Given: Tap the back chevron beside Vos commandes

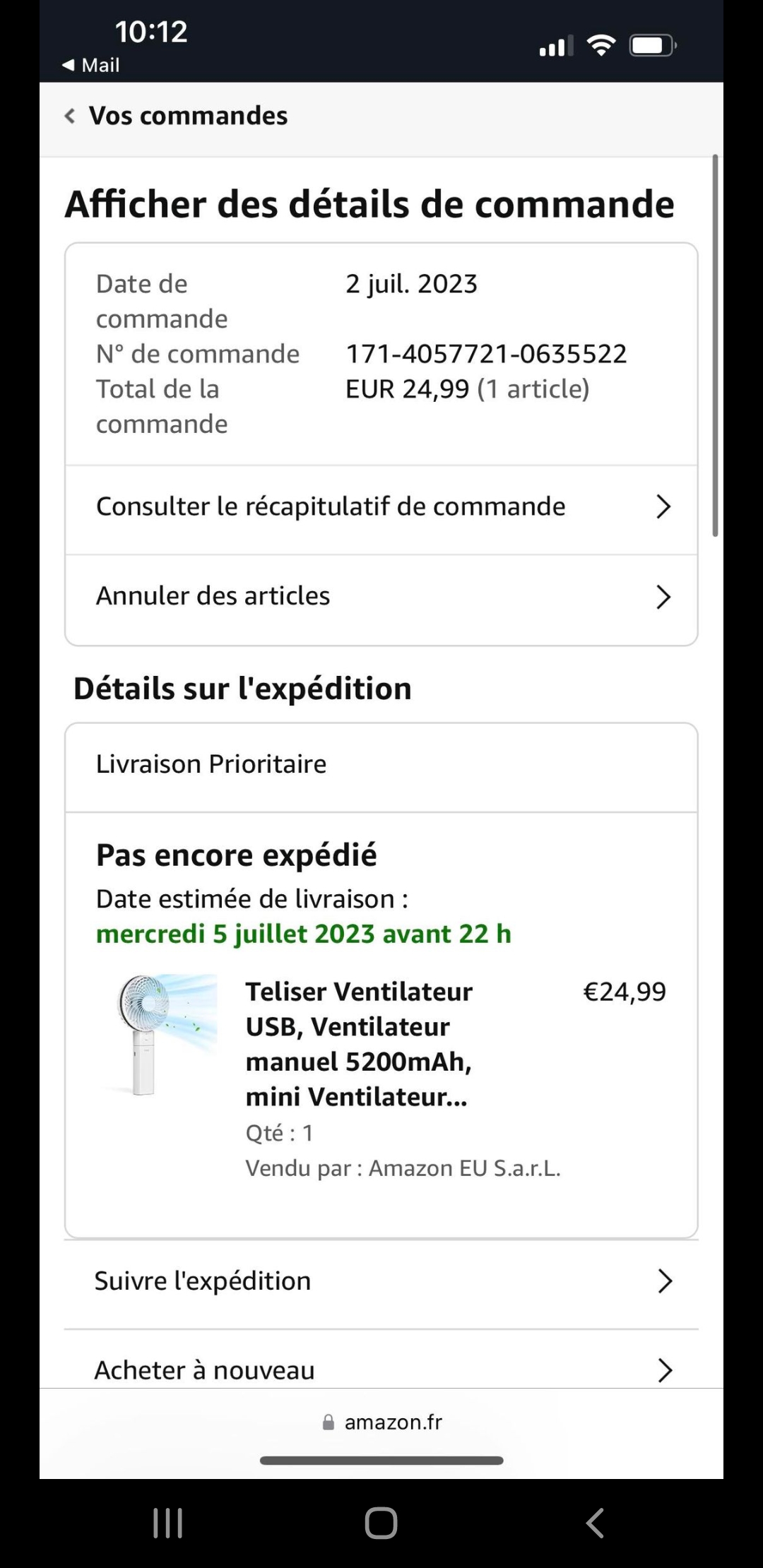Looking at the screenshot, I should 70,116.
